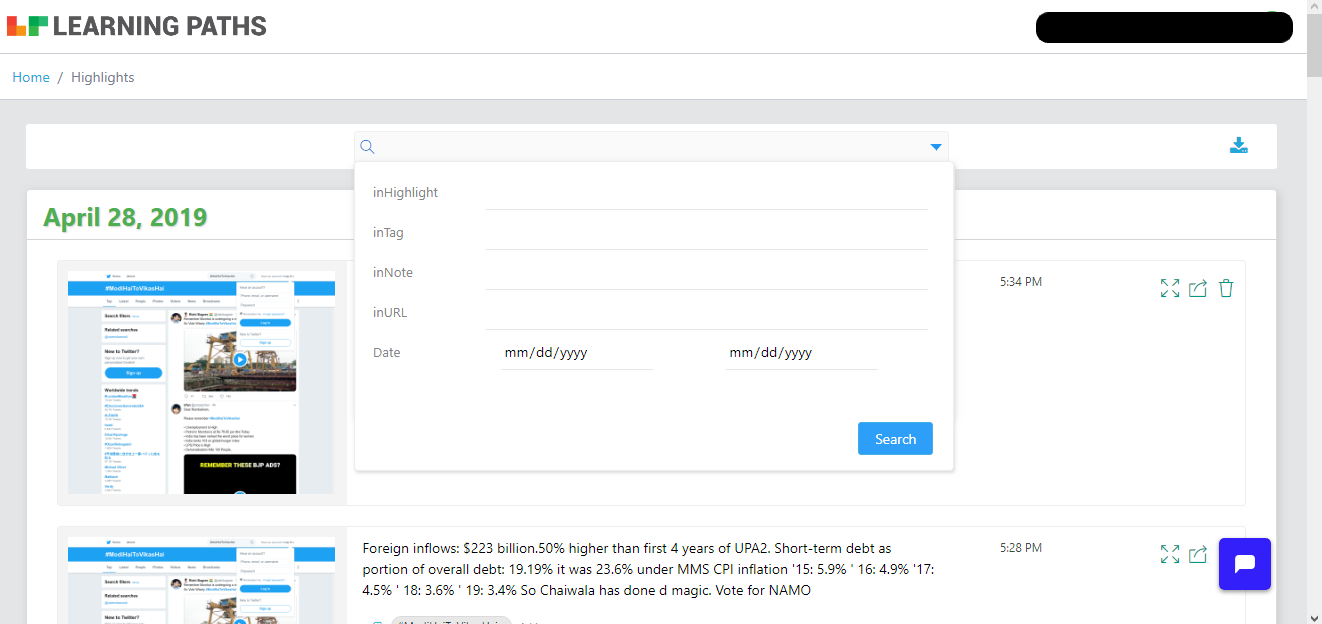Open the chat support widget
Screen dimensions: 1322x624
coord(1245,564)
